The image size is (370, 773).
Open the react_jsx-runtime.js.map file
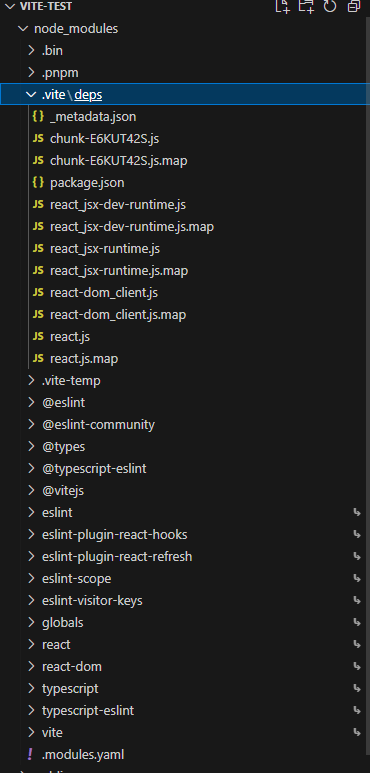pos(119,271)
